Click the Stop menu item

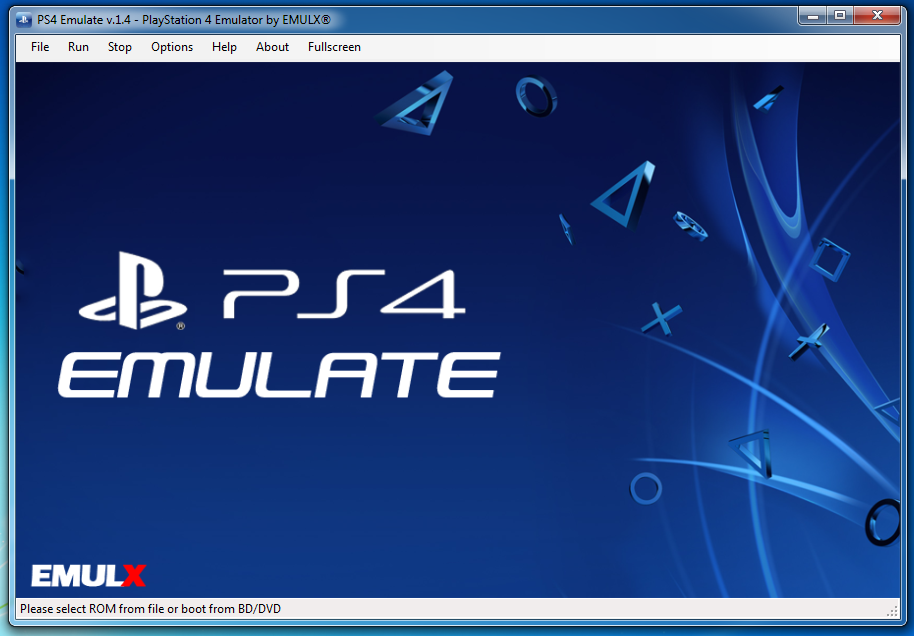(x=119, y=47)
